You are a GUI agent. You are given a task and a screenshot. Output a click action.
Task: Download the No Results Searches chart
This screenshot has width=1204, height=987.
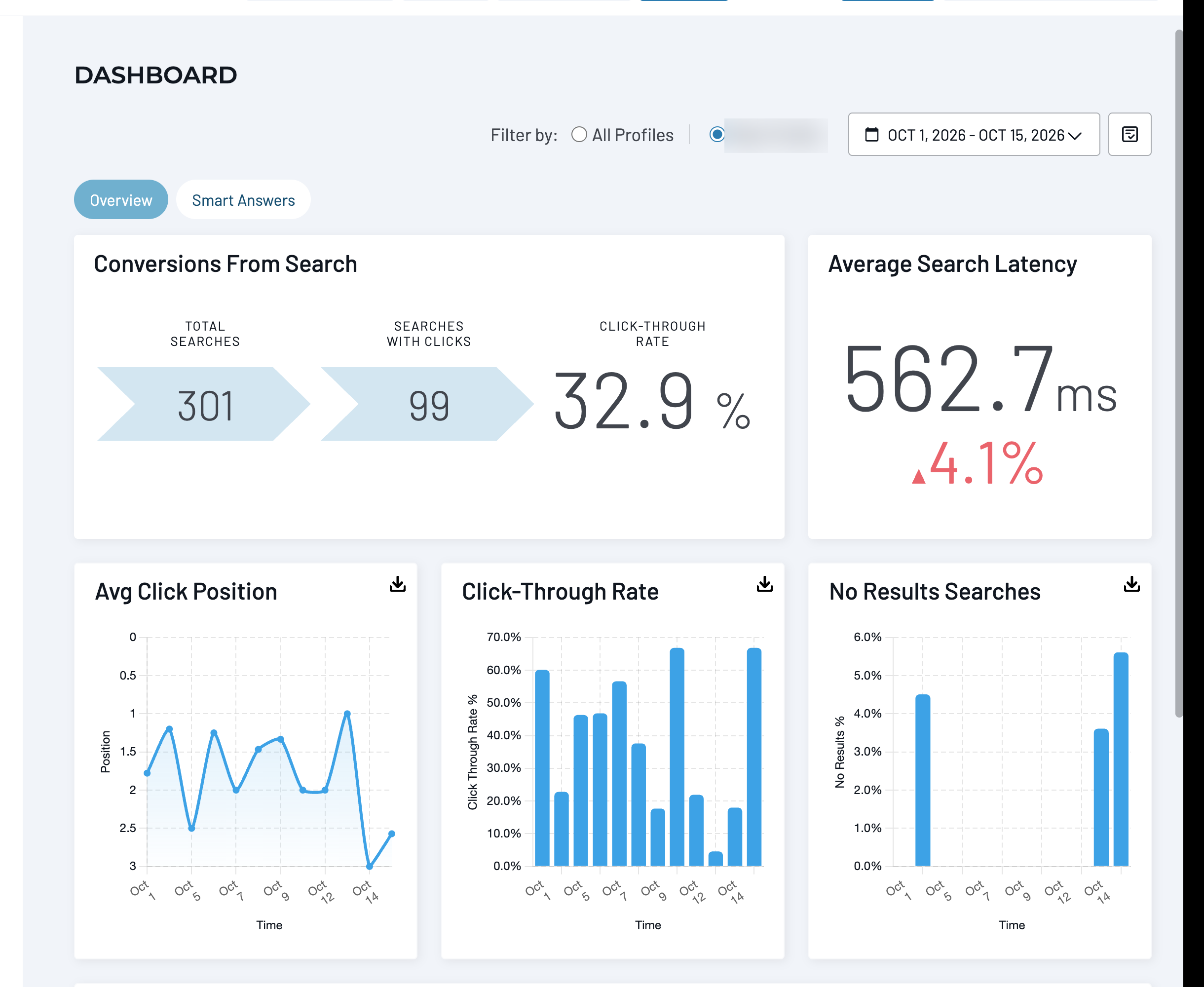1132,584
